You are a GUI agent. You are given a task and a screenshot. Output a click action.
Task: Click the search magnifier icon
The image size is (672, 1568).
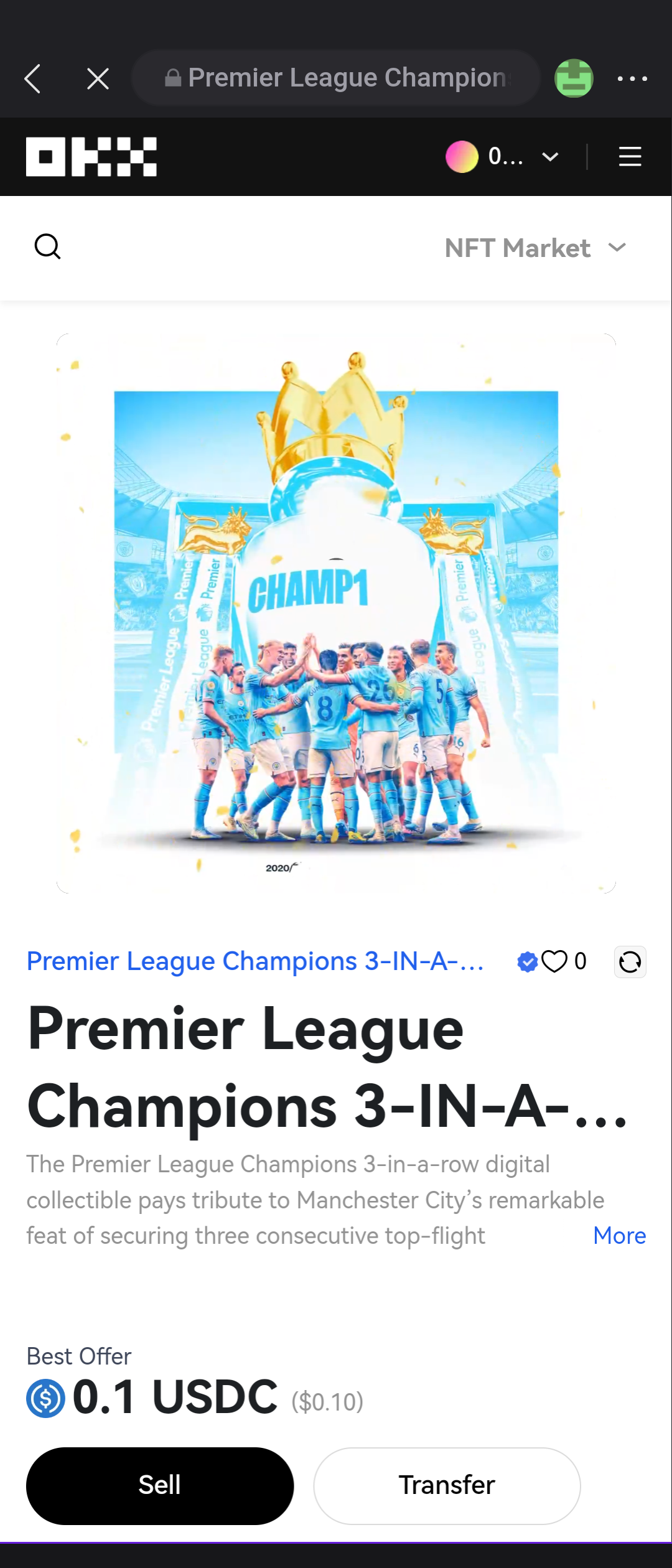[x=47, y=247]
